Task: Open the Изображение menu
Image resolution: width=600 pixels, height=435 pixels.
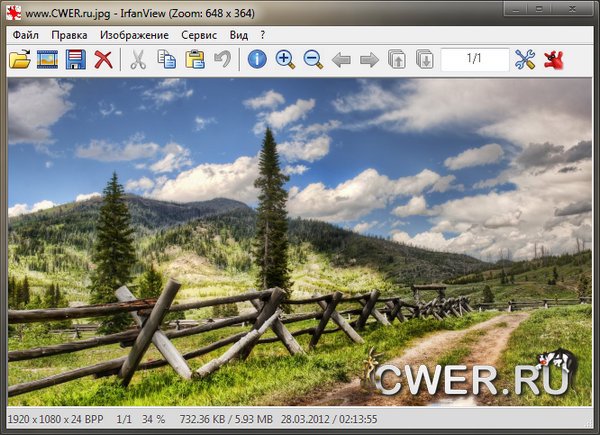Action: (134, 35)
